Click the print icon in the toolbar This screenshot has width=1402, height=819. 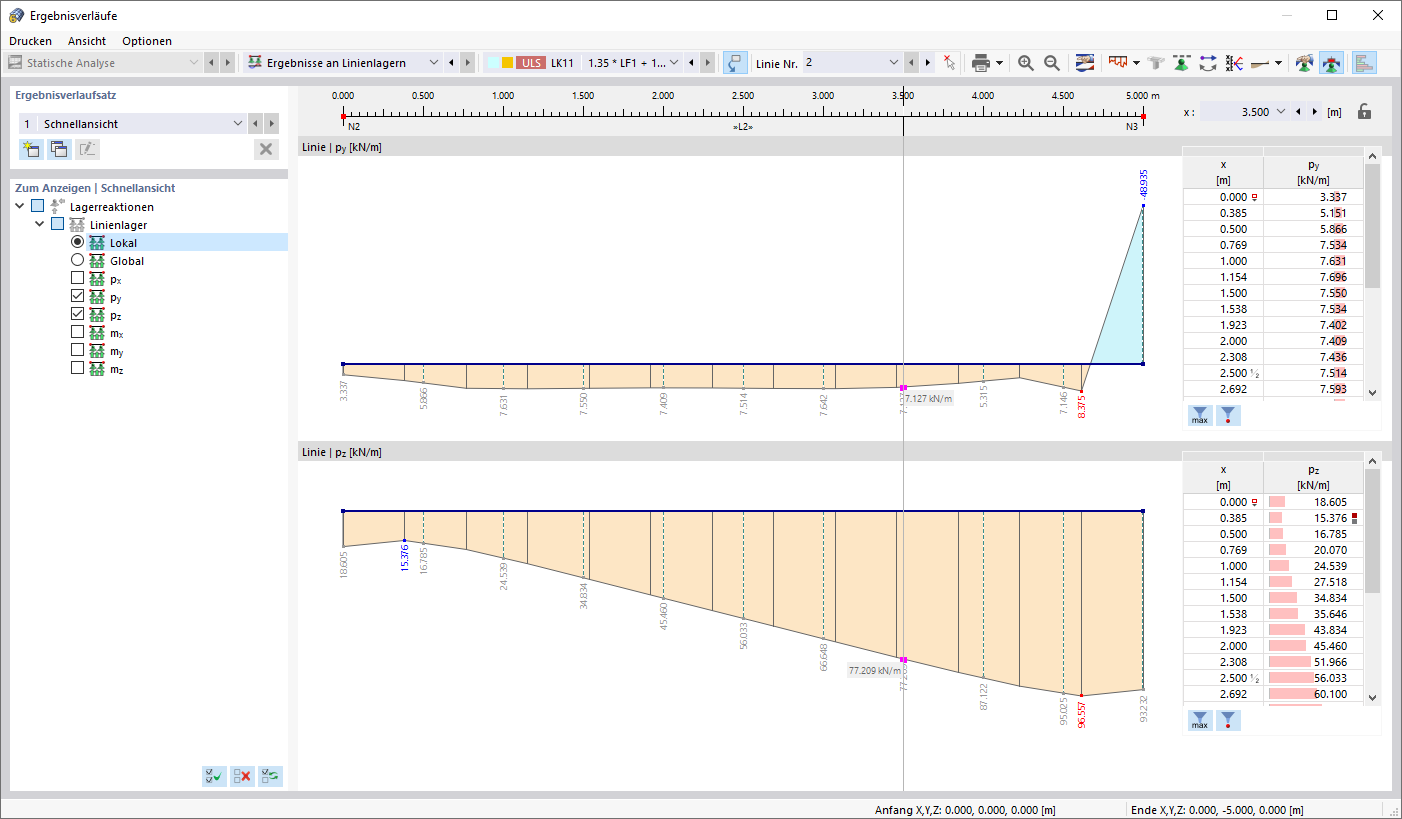[x=980, y=62]
